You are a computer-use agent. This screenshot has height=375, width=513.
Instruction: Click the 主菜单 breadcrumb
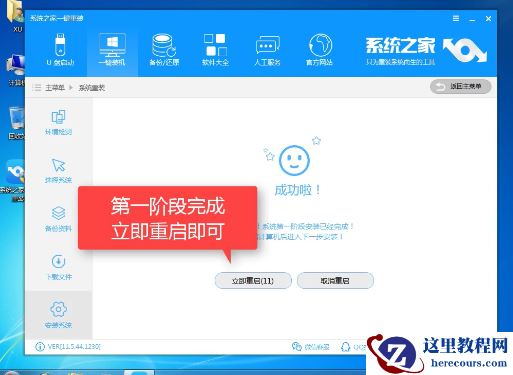point(55,88)
